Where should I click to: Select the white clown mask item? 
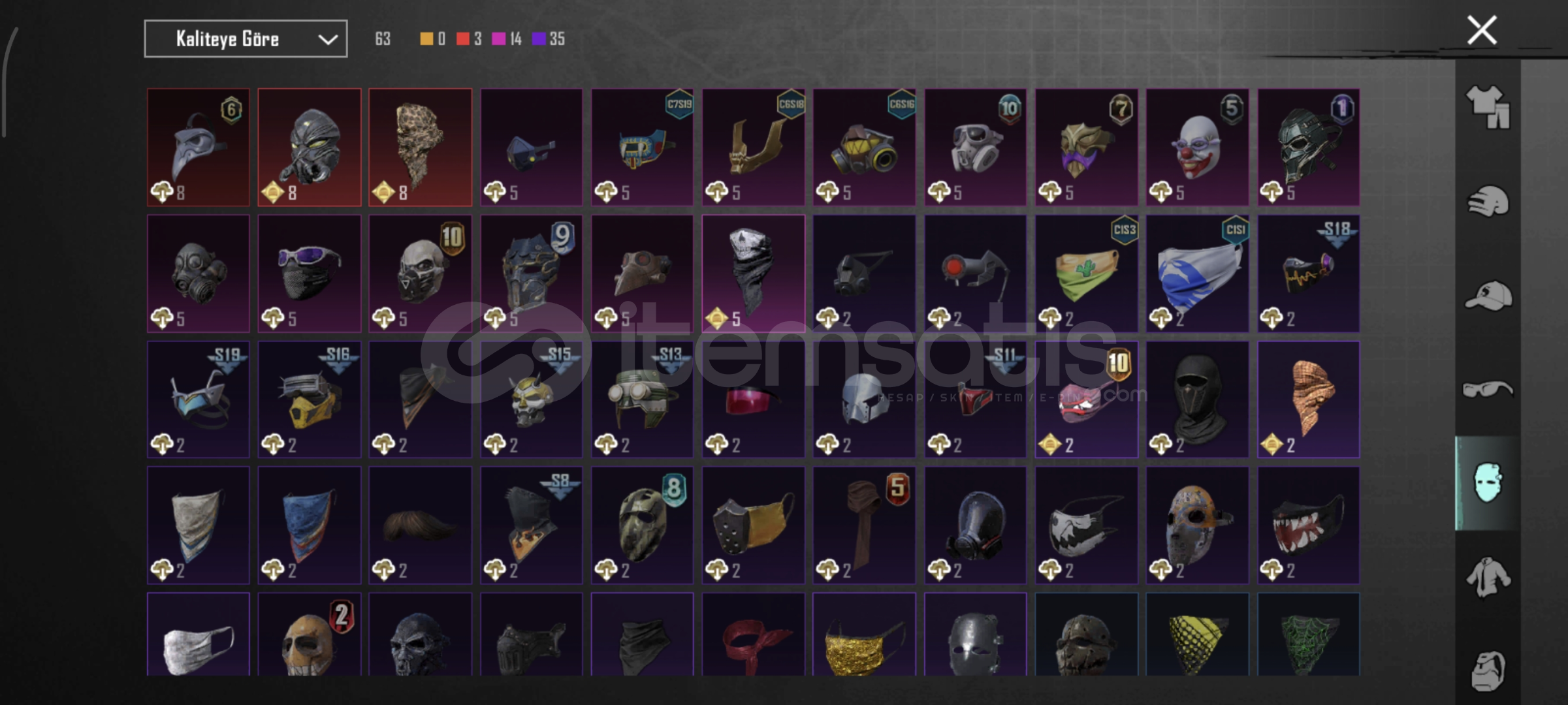(1197, 148)
